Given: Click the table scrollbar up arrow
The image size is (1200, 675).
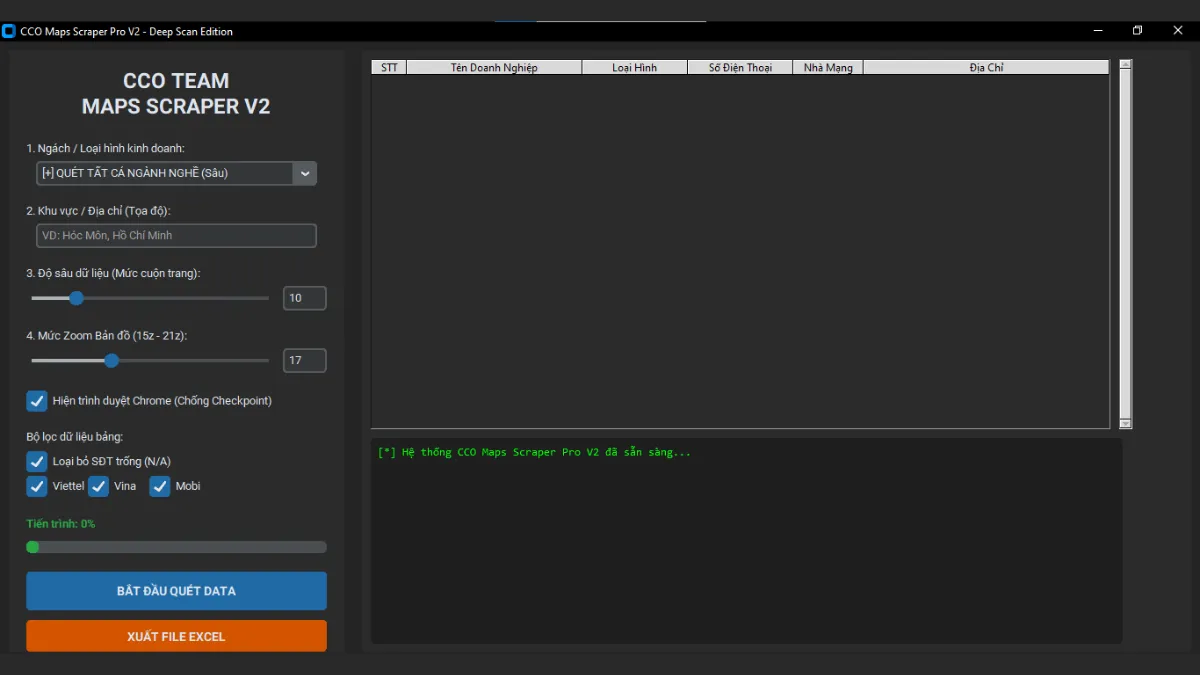Looking at the screenshot, I should point(1125,65).
